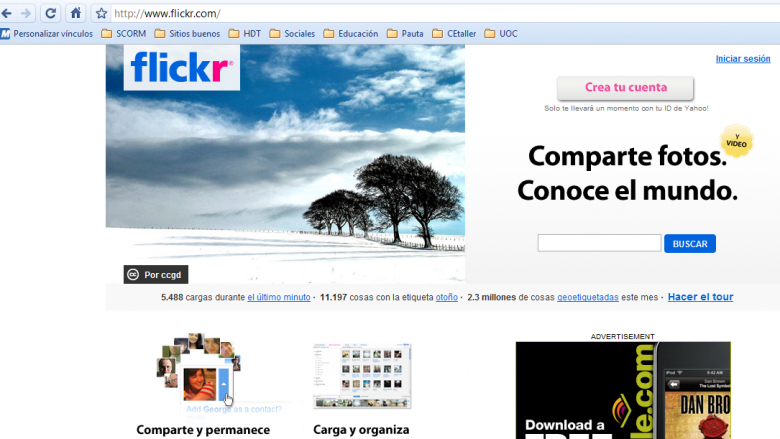780x439 pixels.
Task: Open the browser home page icon
Action: pos(76,13)
